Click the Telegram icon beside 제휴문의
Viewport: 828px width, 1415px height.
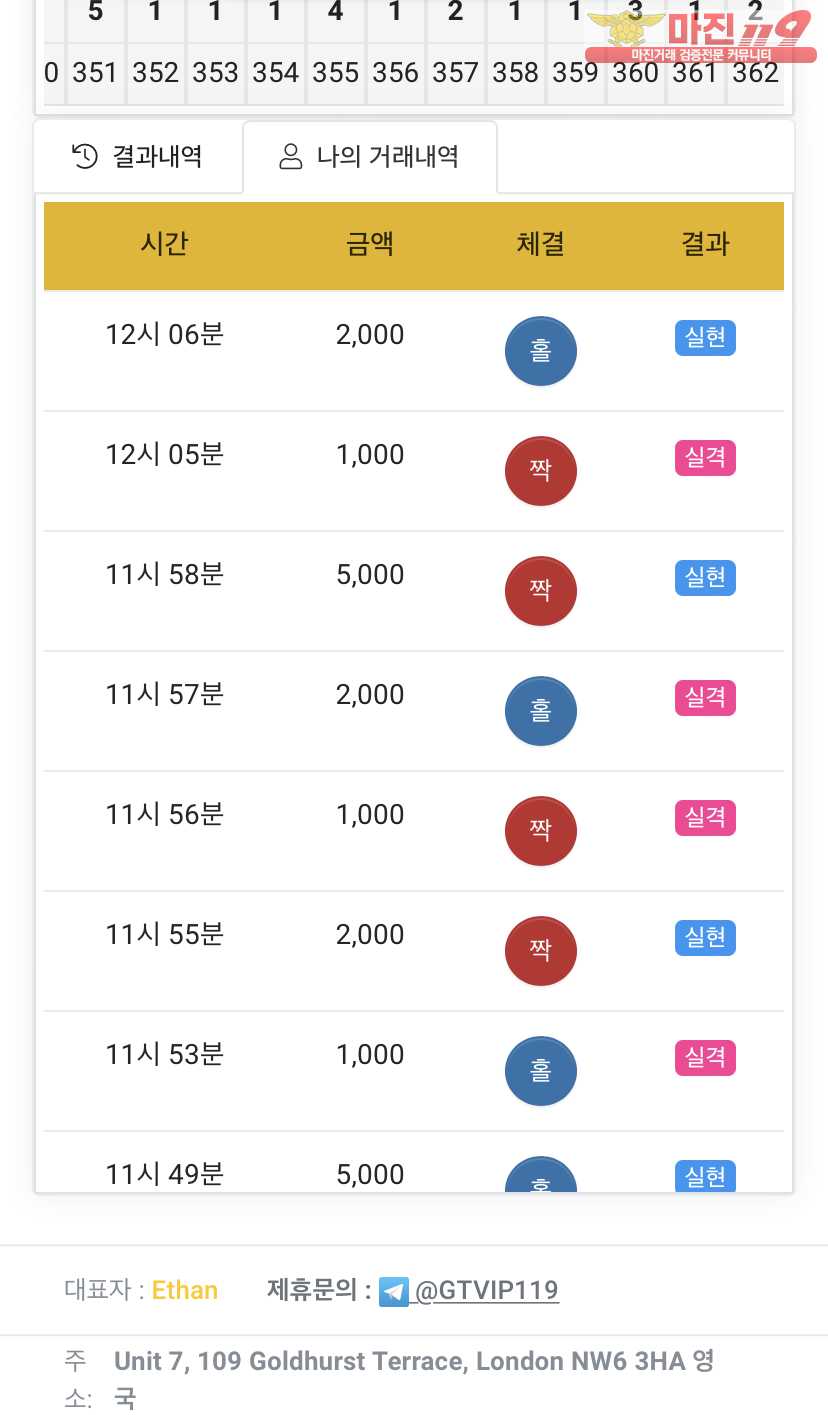click(x=393, y=1291)
